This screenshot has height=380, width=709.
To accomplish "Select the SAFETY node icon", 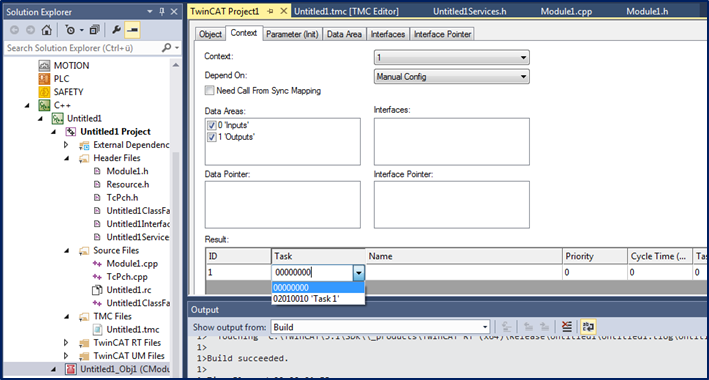I will point(44,92).
